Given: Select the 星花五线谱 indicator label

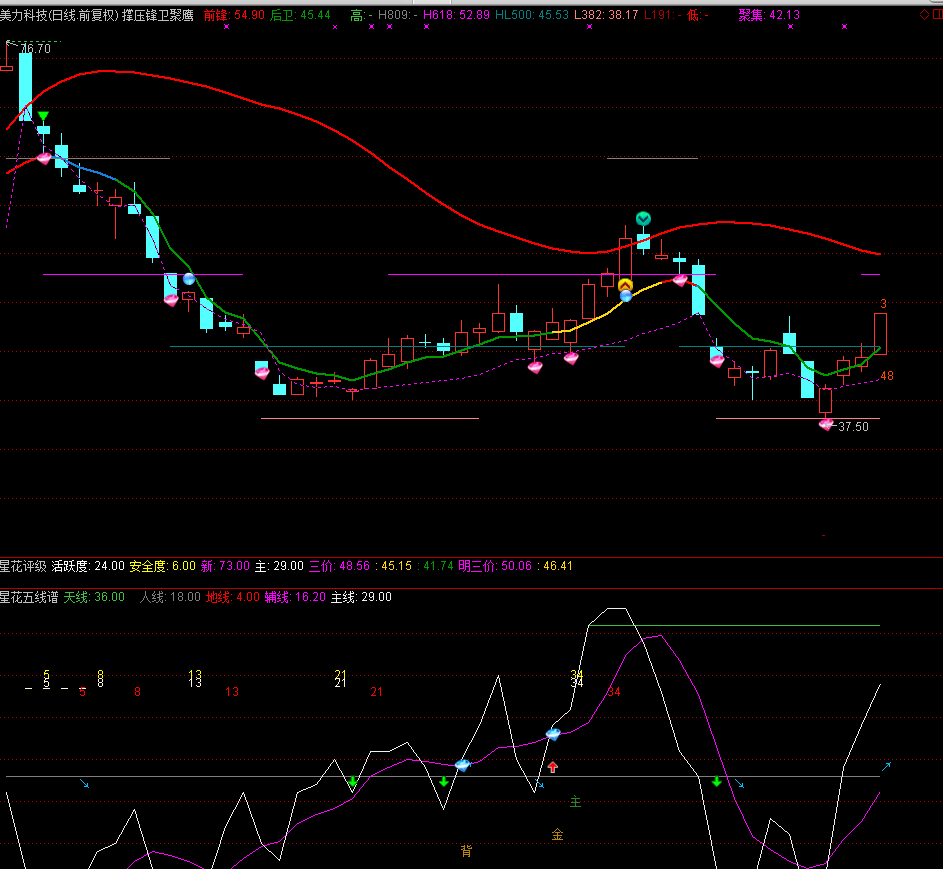Looking at the screenshot, I should (30, 597).
